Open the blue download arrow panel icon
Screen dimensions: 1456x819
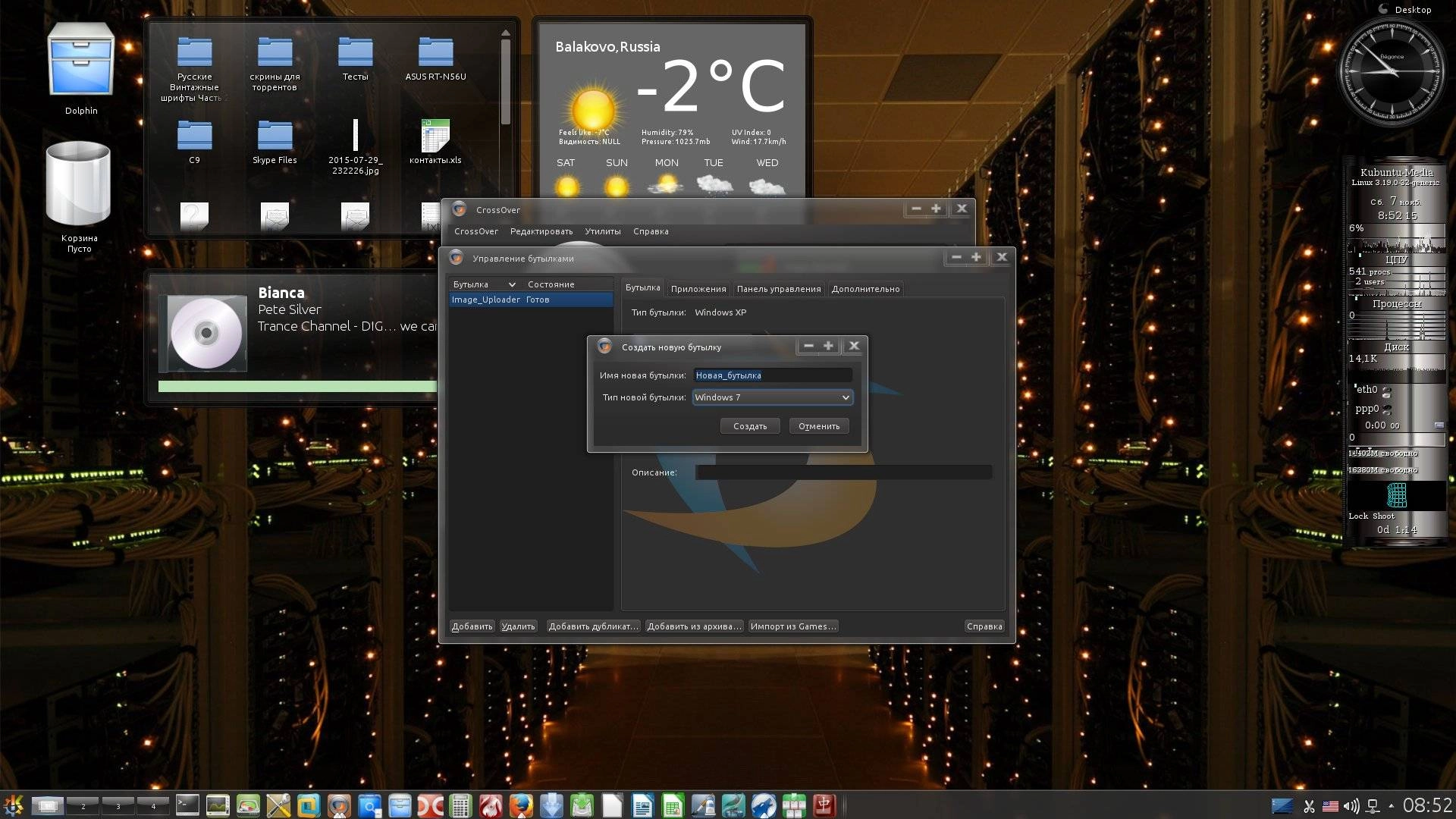[551, 805]
